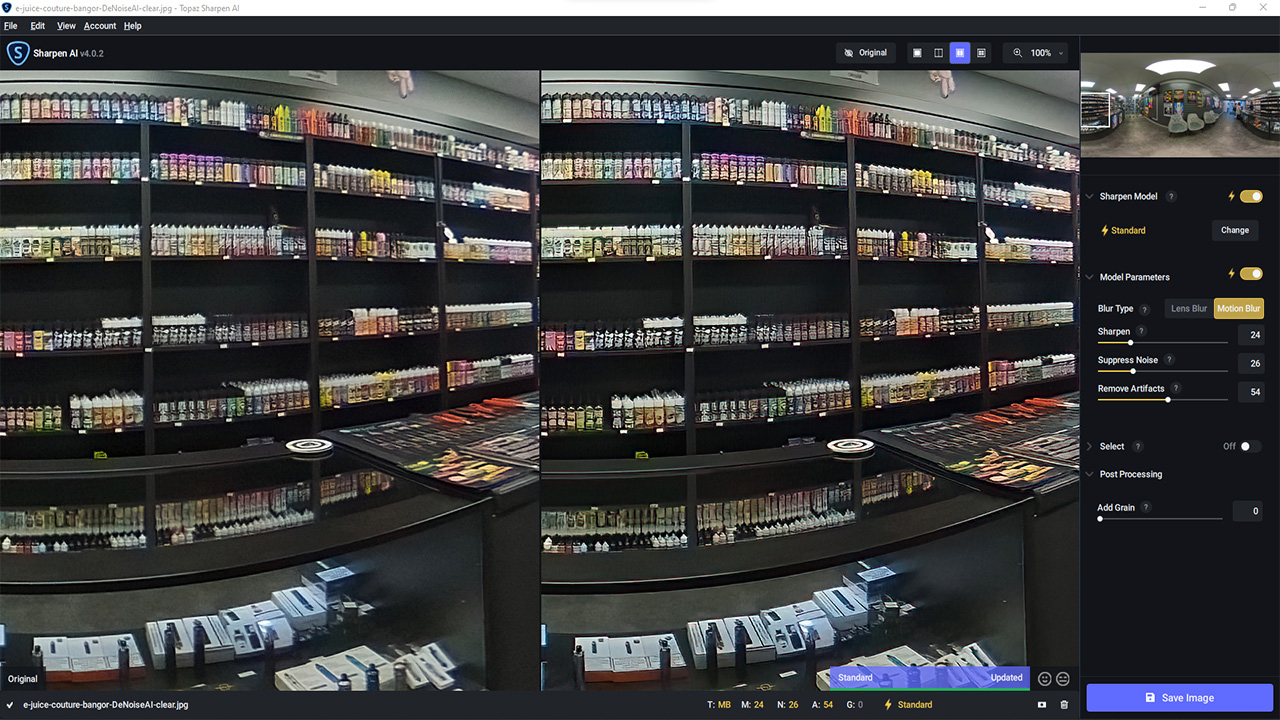Click the 'M: 24' status entry
The image size is (1280, 720).
click(752, 705)
